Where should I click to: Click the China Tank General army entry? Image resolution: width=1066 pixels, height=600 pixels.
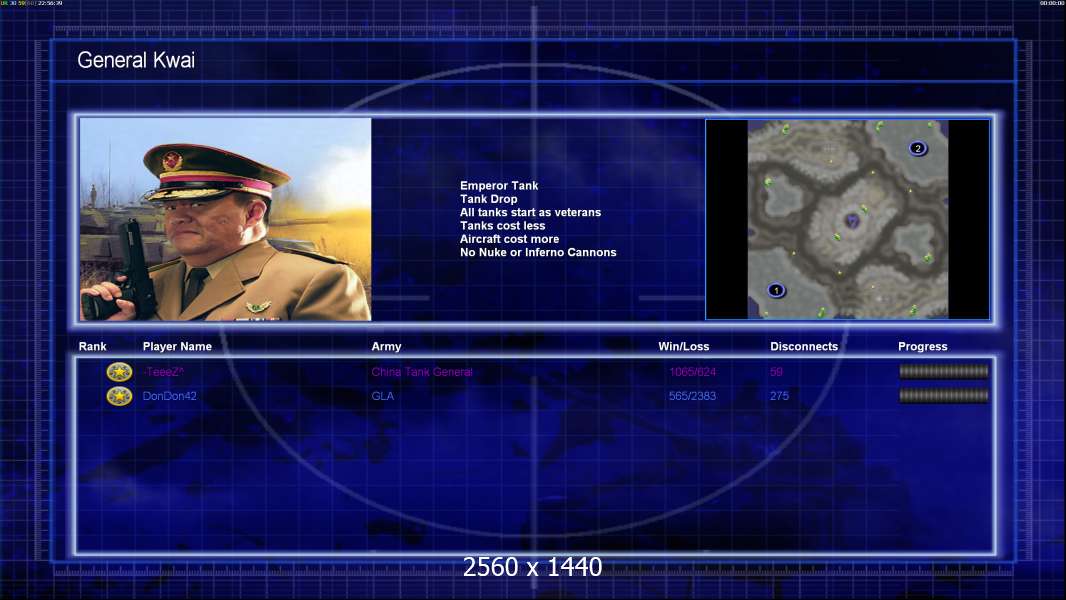tap(422, 372)
